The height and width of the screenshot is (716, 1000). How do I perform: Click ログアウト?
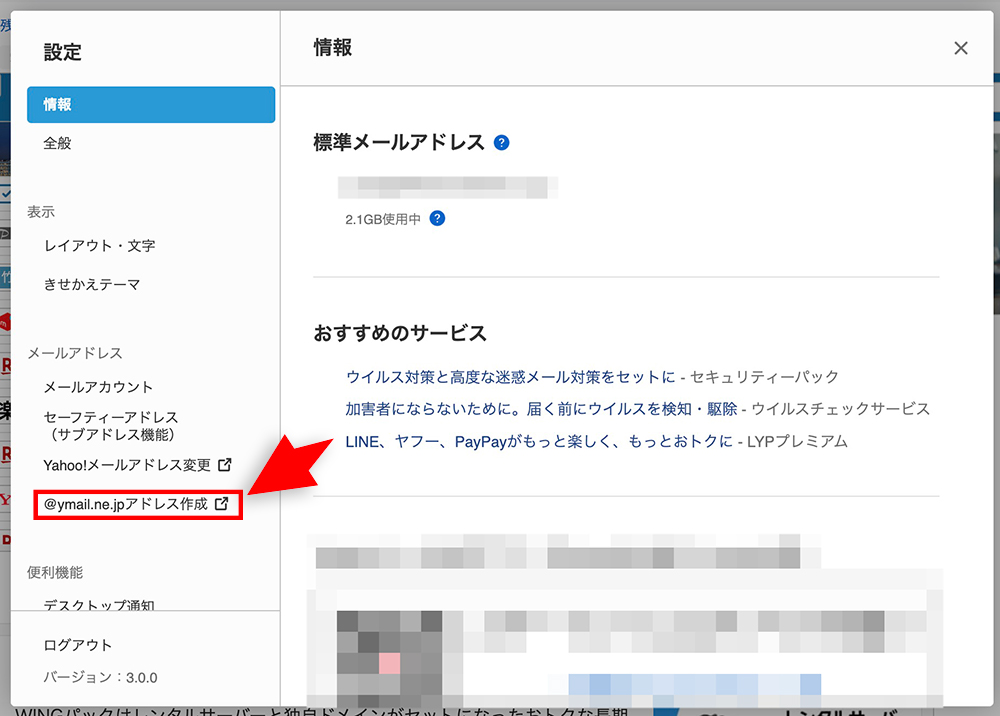coord(78,645)
